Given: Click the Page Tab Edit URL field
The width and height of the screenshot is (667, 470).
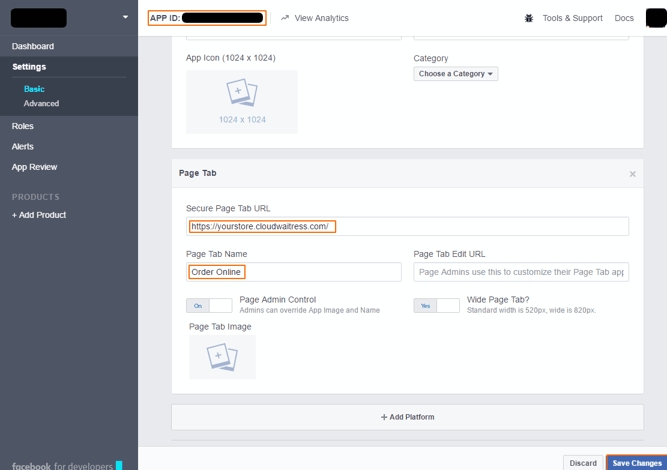Looking at the screenshot, I should click(x=520, y=272).
